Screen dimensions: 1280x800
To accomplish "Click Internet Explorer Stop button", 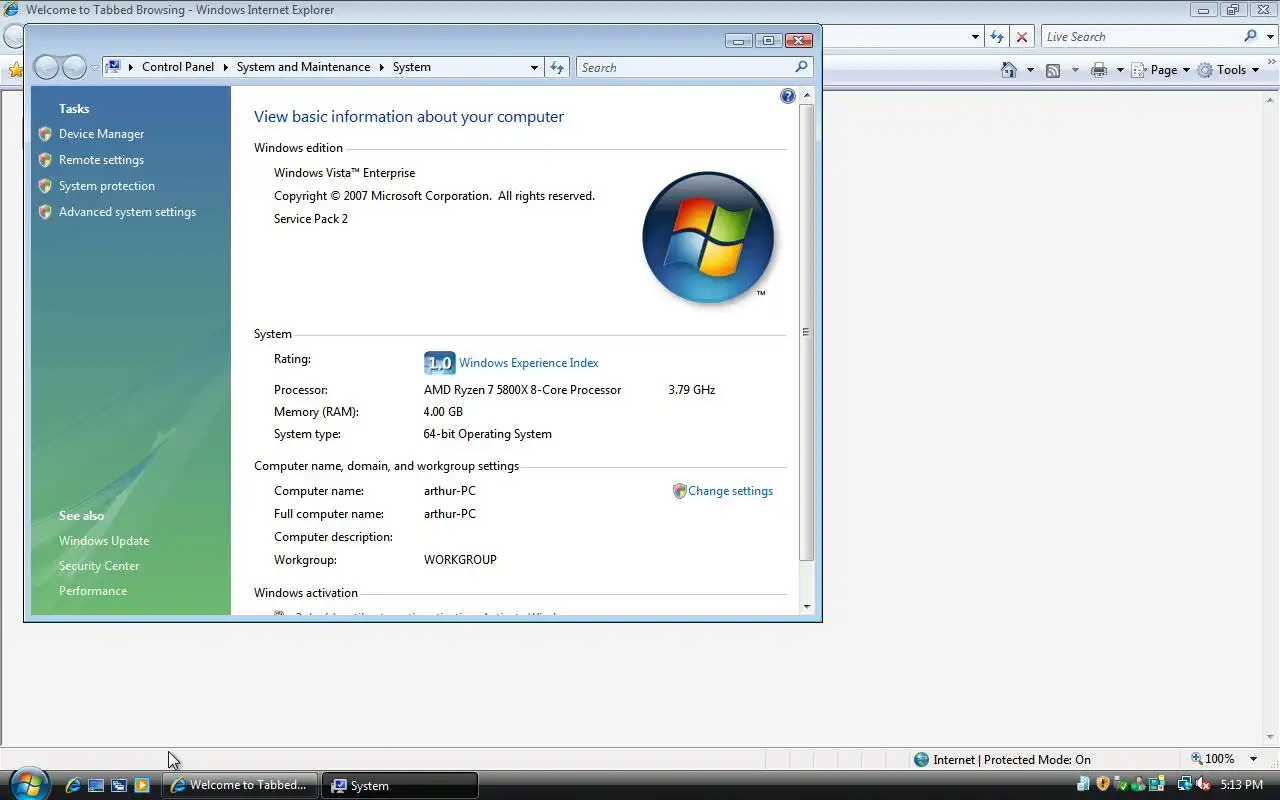I will tap(1021, 36).
